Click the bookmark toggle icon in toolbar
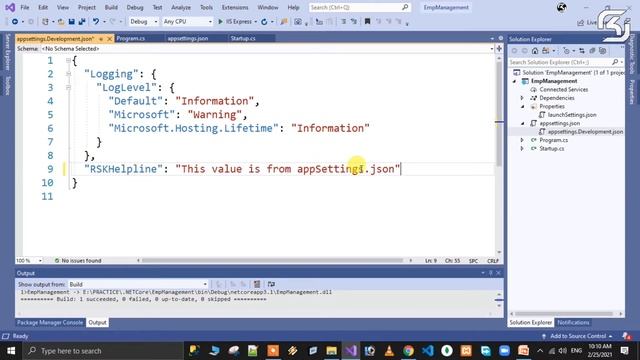Viewport: 640px width, 360px height. (x=367, y=22)
